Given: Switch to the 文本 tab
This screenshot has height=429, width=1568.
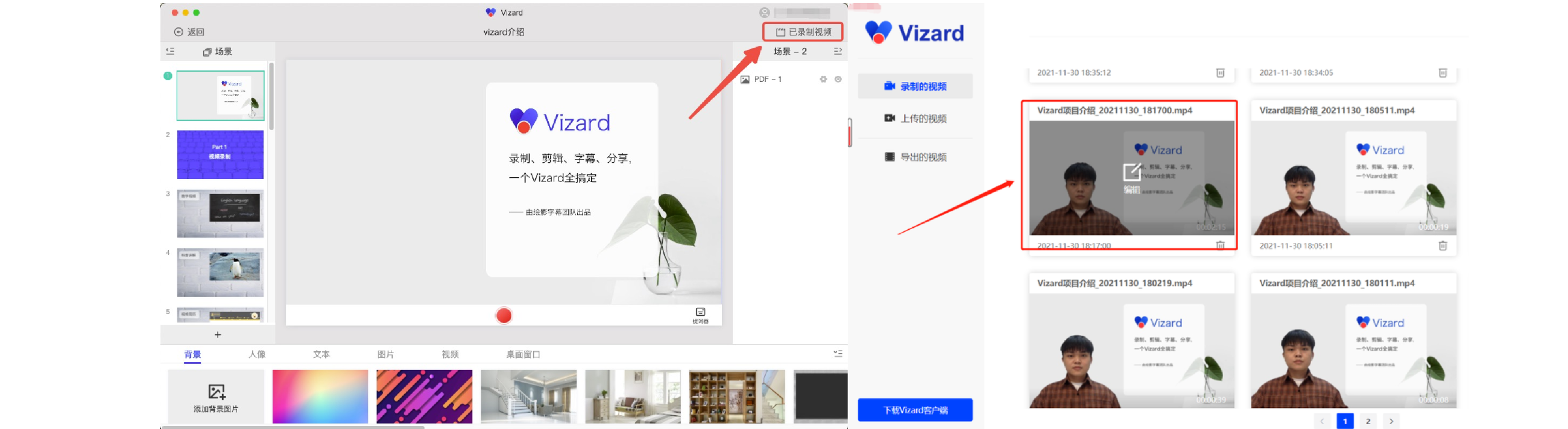Looking at the screenshot, I should coord(321,355).
